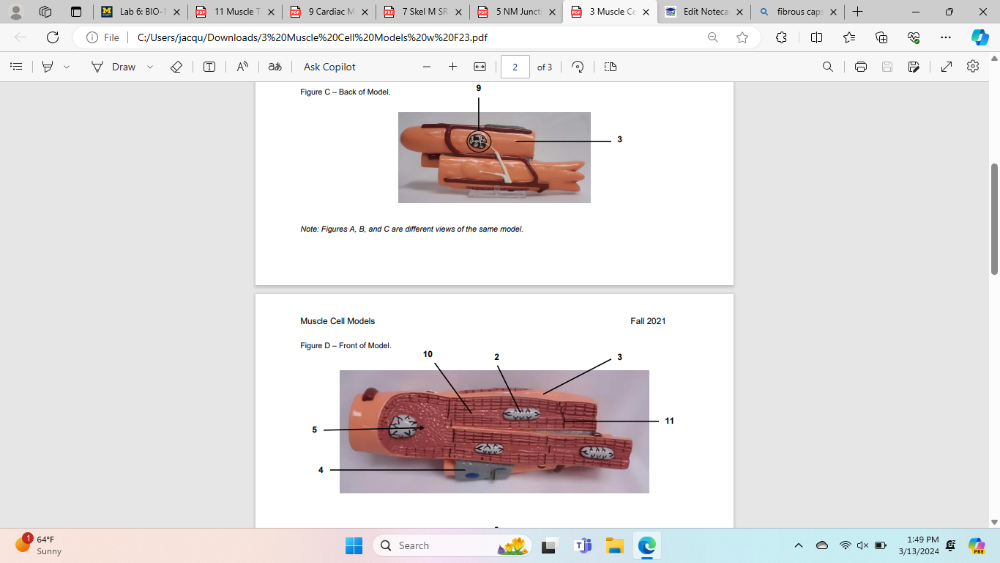Image resolution: width=1000 pixels, height=563 pixels.
Task: Open browser Settings and more menu
Action: 946,37
